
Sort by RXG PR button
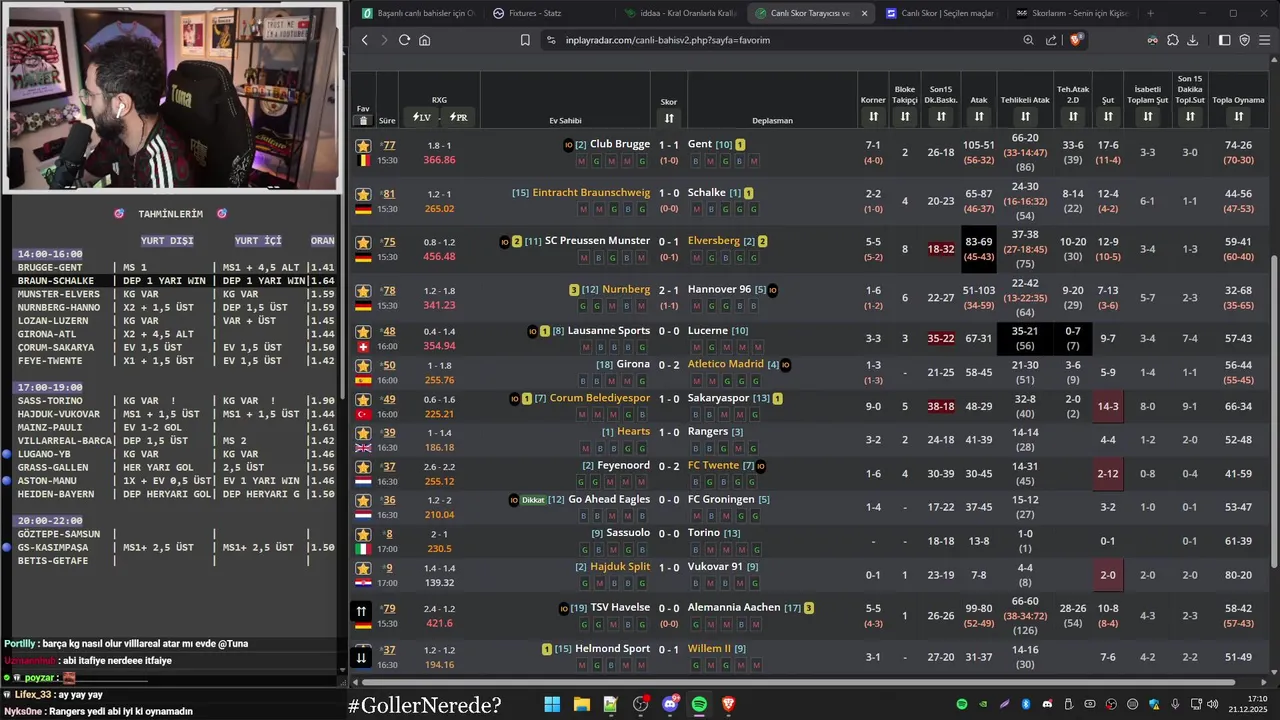coord(458,117)
